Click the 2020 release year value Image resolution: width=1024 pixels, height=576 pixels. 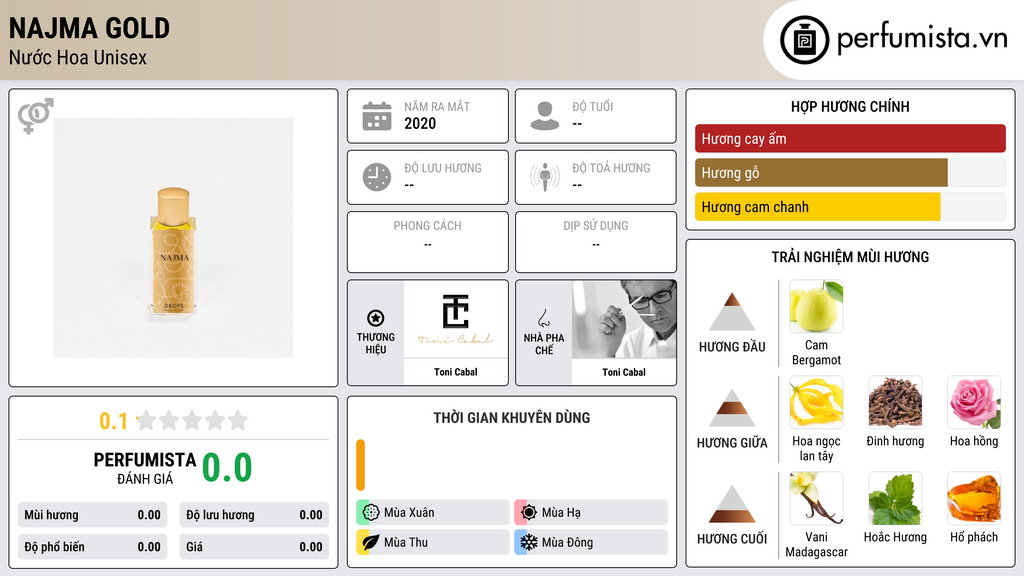coord(420,123)
